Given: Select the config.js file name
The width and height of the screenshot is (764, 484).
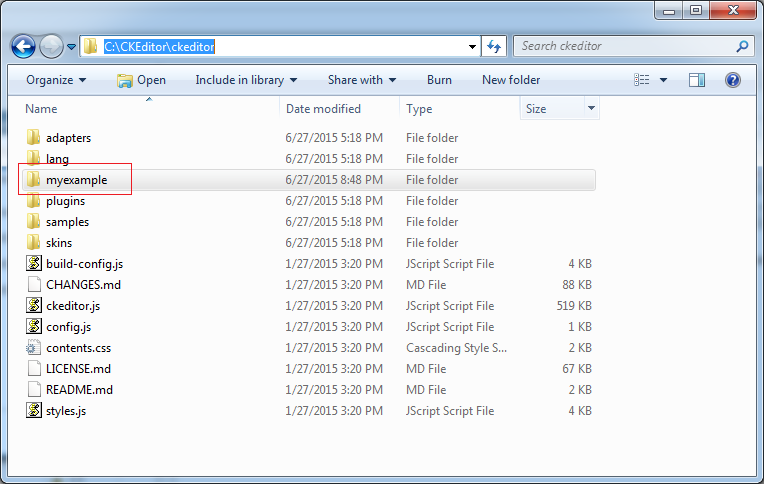Looking at the screenshot, I should (x=68, y=327).
